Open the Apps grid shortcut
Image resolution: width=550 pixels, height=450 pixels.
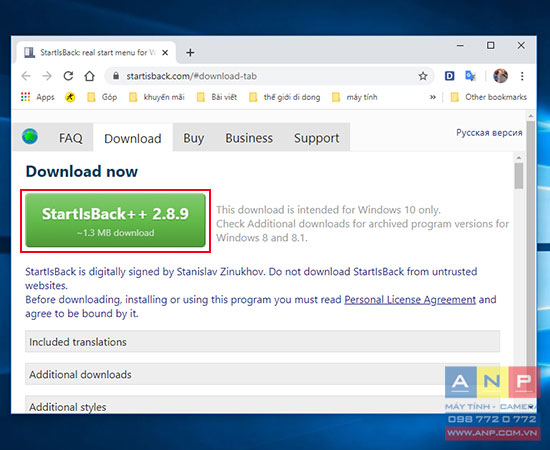(38, 97)
